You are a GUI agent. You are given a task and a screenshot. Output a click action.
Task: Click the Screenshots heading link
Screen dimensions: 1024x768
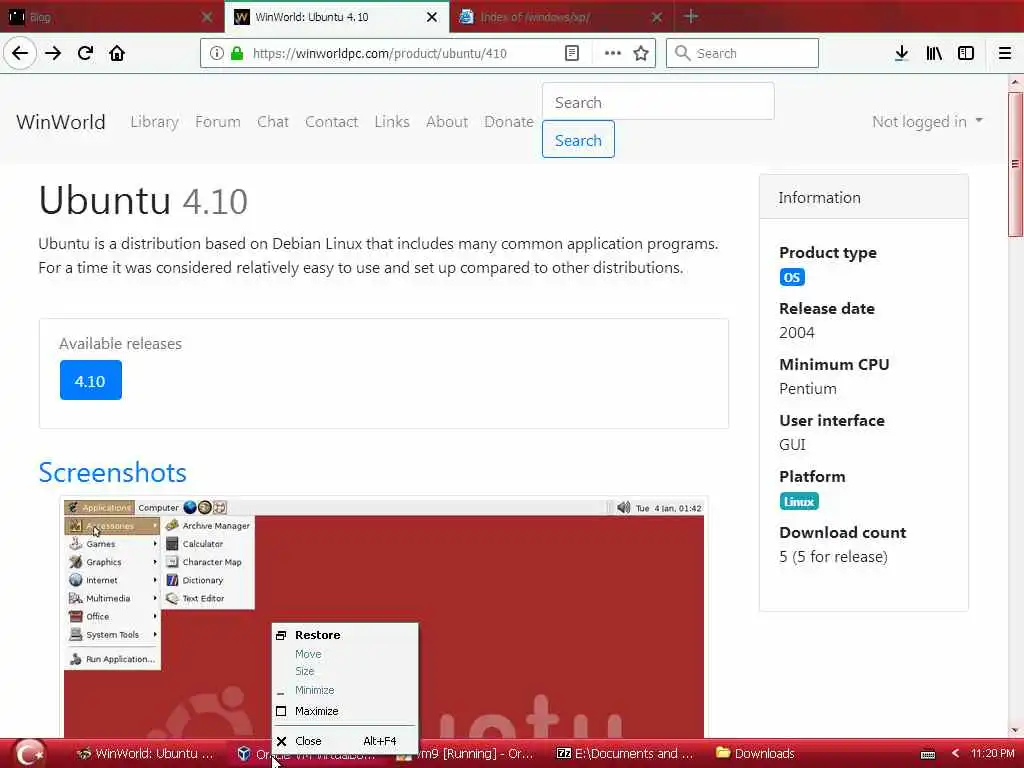pos(112,472)
